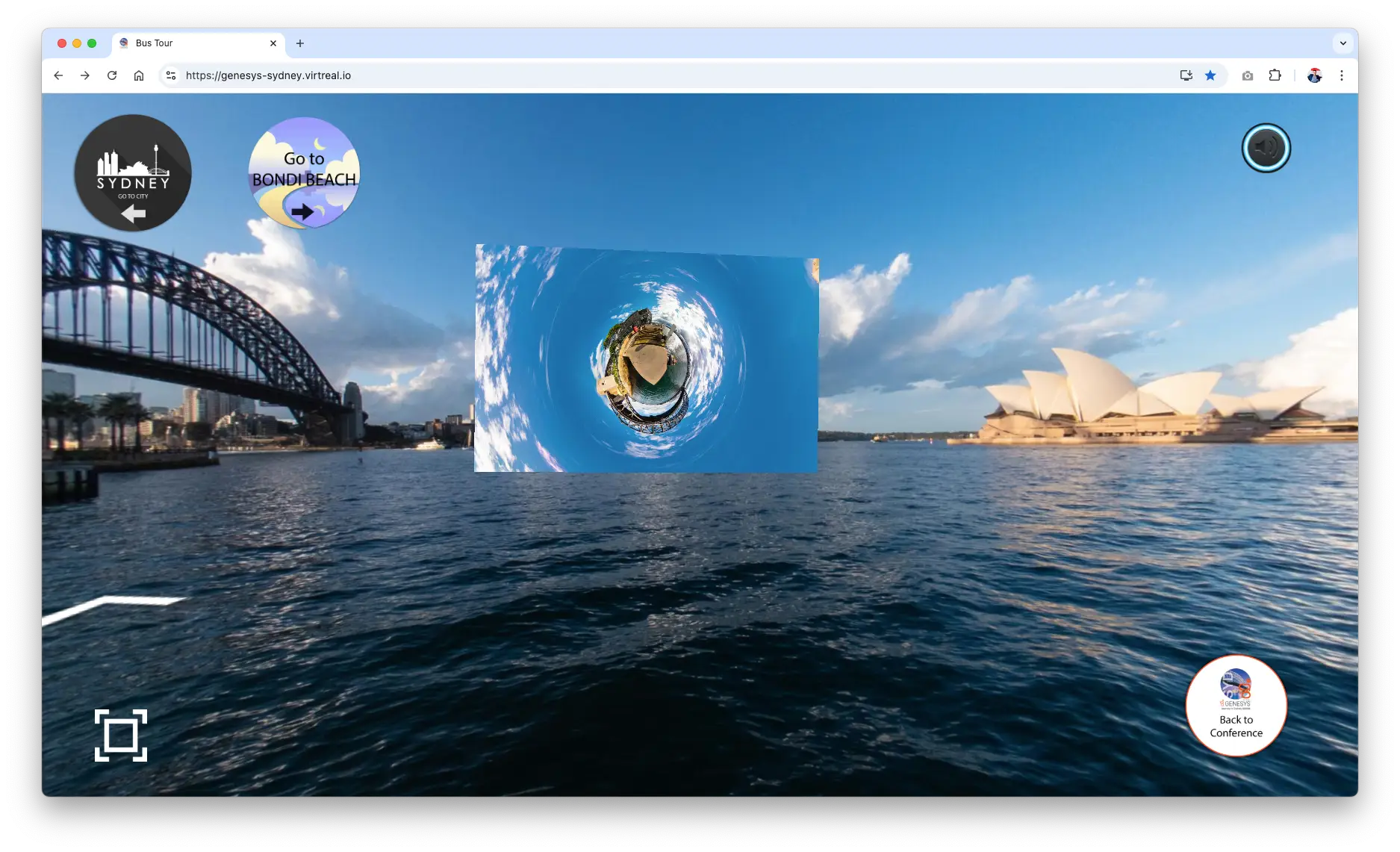Mute the tour audio

[x=1266, y=148]
